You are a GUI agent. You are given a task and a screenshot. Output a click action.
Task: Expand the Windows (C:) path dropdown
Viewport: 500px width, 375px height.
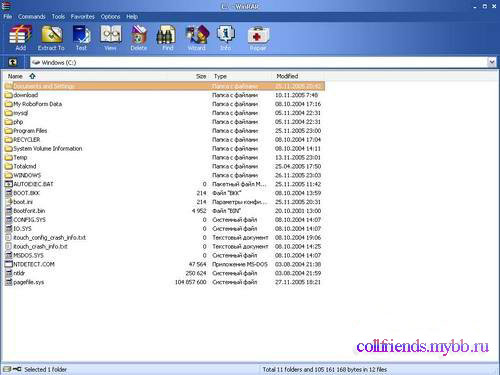492,62
